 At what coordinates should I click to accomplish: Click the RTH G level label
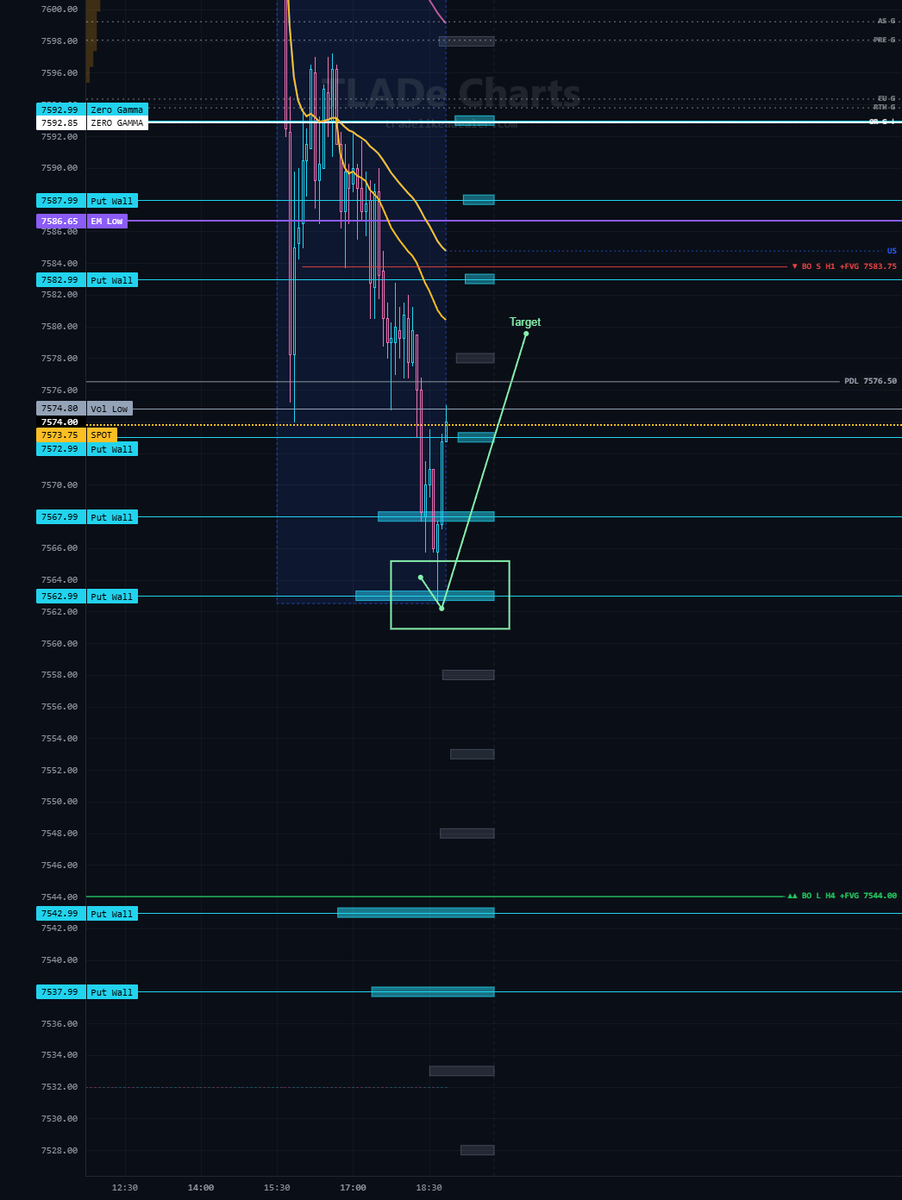click(x=884, y=107)
